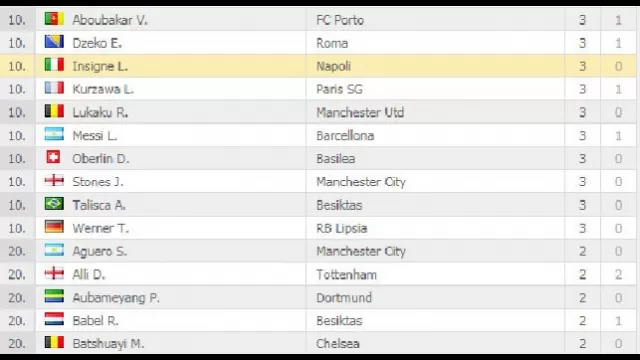
Task: Click the Germany flag beside Werner T.
Action: pos(54,227)
